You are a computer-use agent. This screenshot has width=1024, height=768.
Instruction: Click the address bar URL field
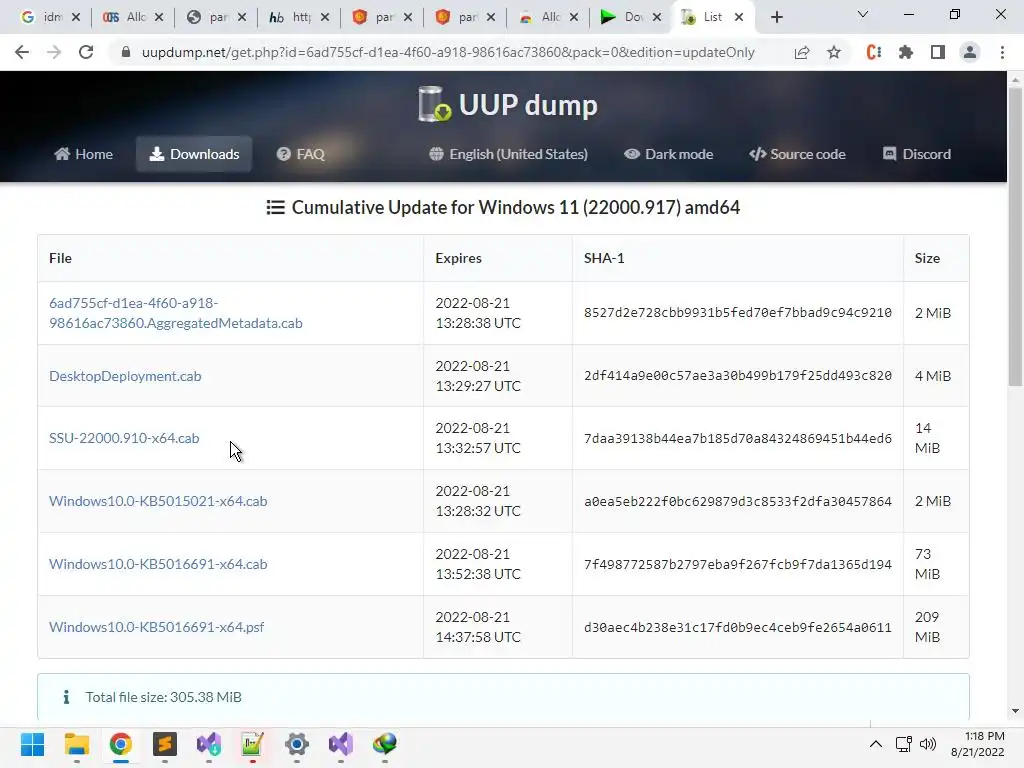[448, 52]
